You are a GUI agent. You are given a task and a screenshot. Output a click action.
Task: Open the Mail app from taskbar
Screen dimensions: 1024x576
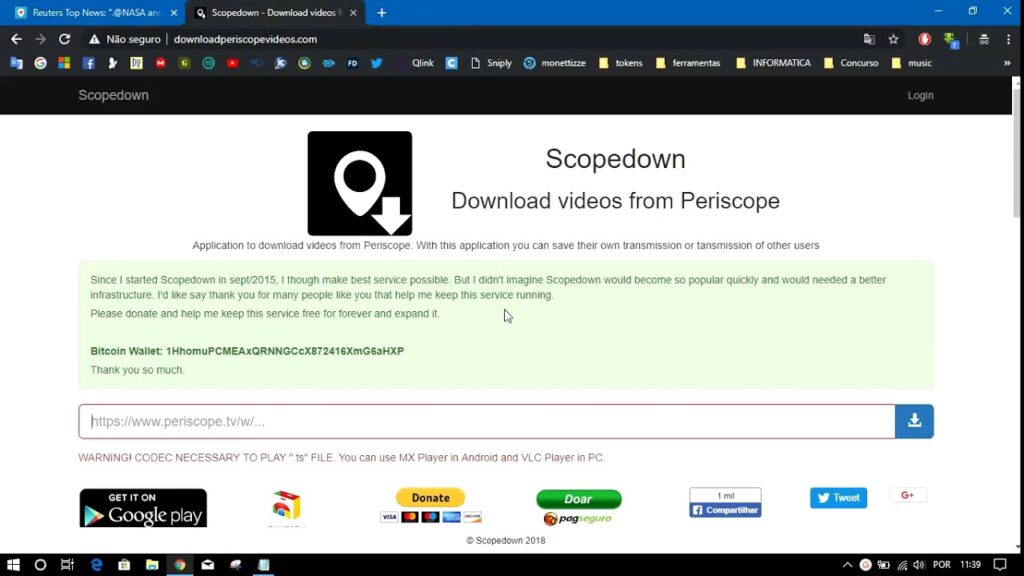[208, 564]
